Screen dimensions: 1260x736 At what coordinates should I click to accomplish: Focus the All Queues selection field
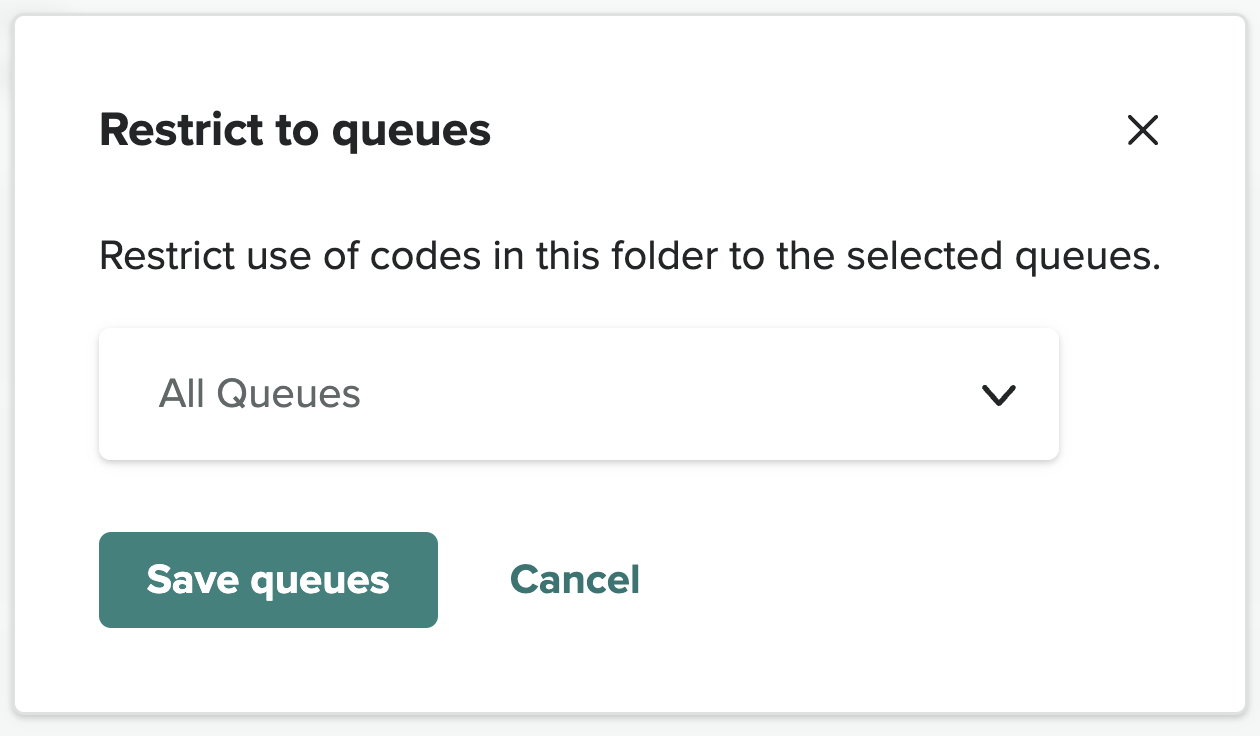point(578,394)
